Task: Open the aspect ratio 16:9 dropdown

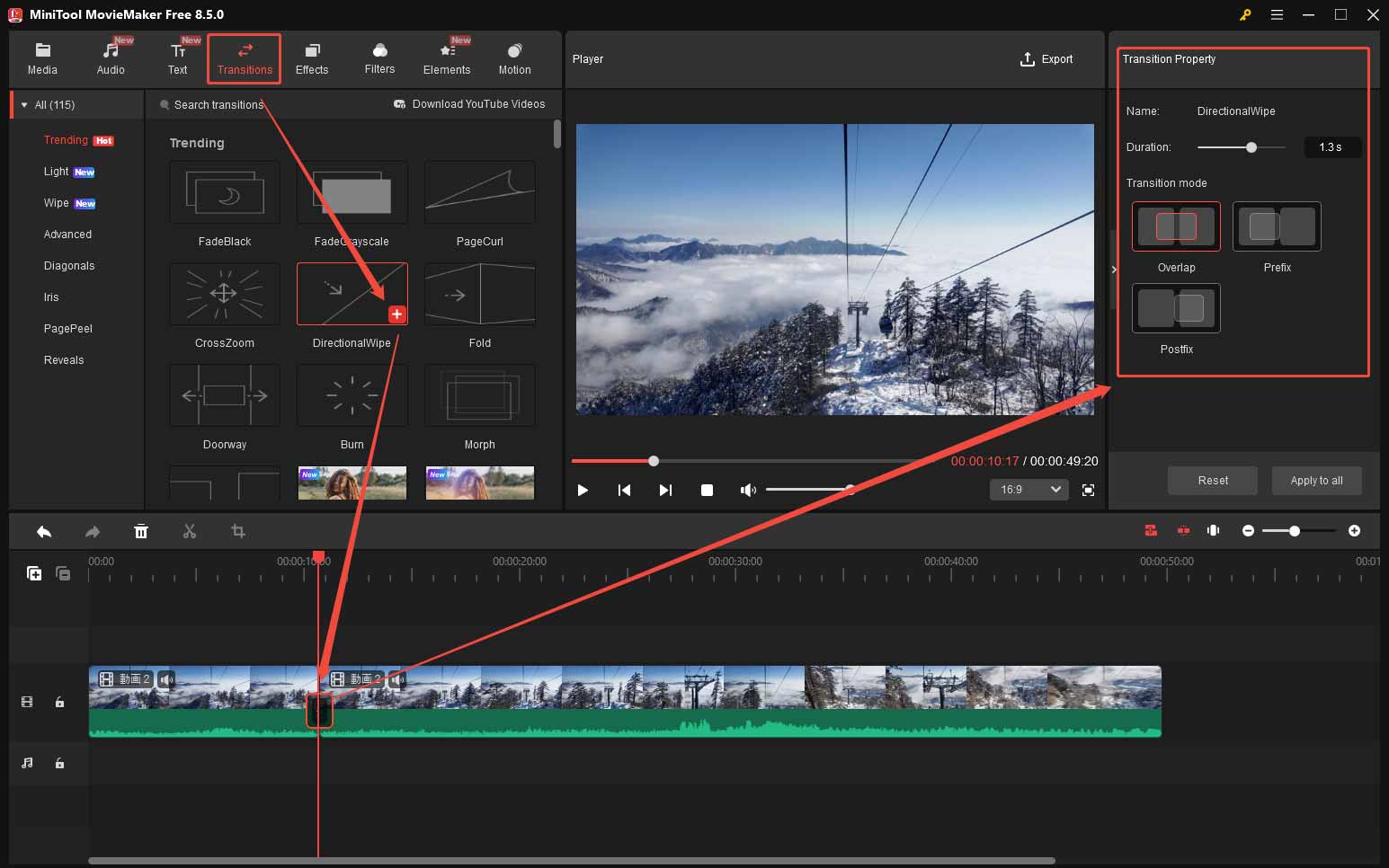Action: 1028,489
